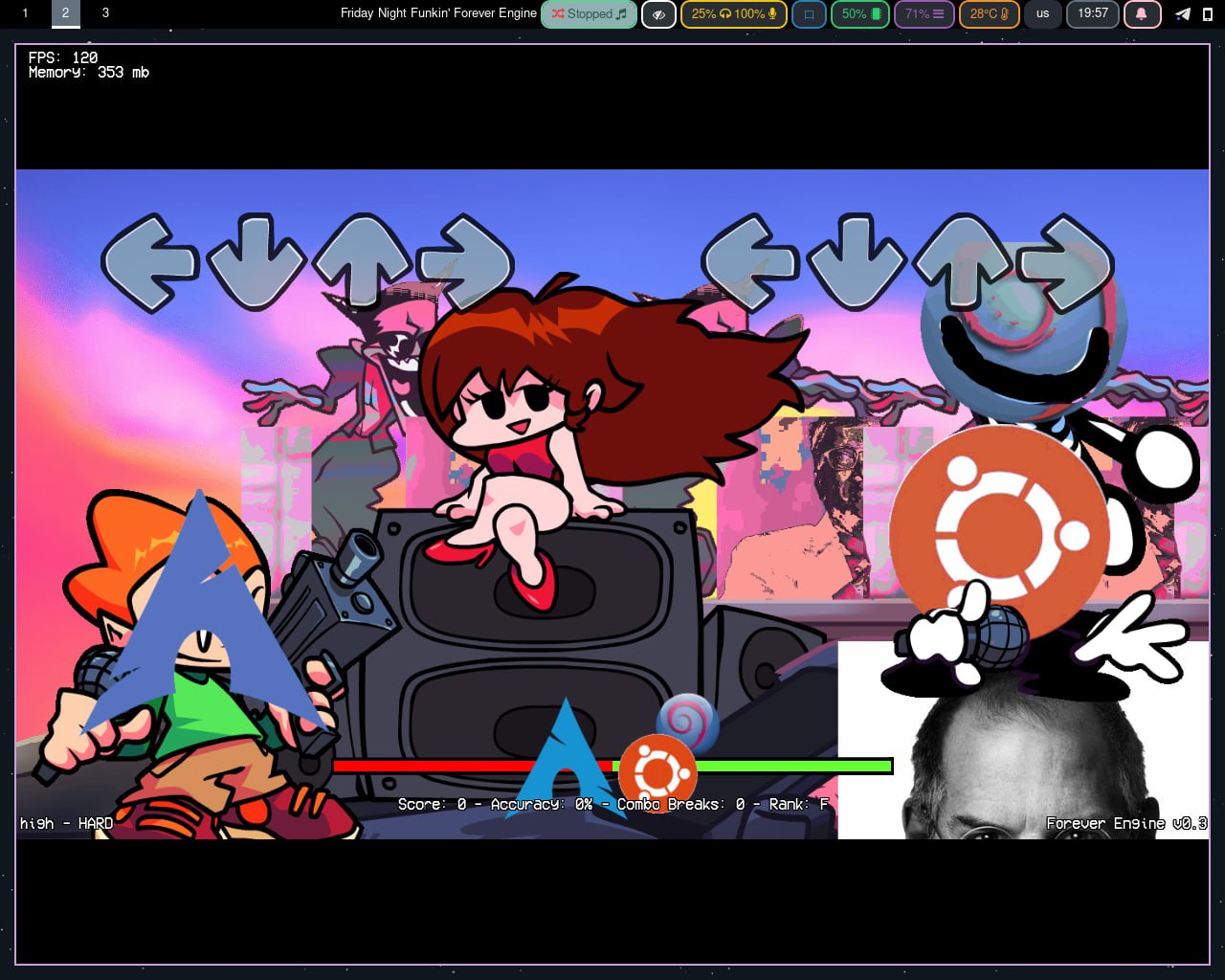The image size is (1225, 980).
Task: Click the 50% battery indicator
Action: pyautogui.click(x=860, y=14)
